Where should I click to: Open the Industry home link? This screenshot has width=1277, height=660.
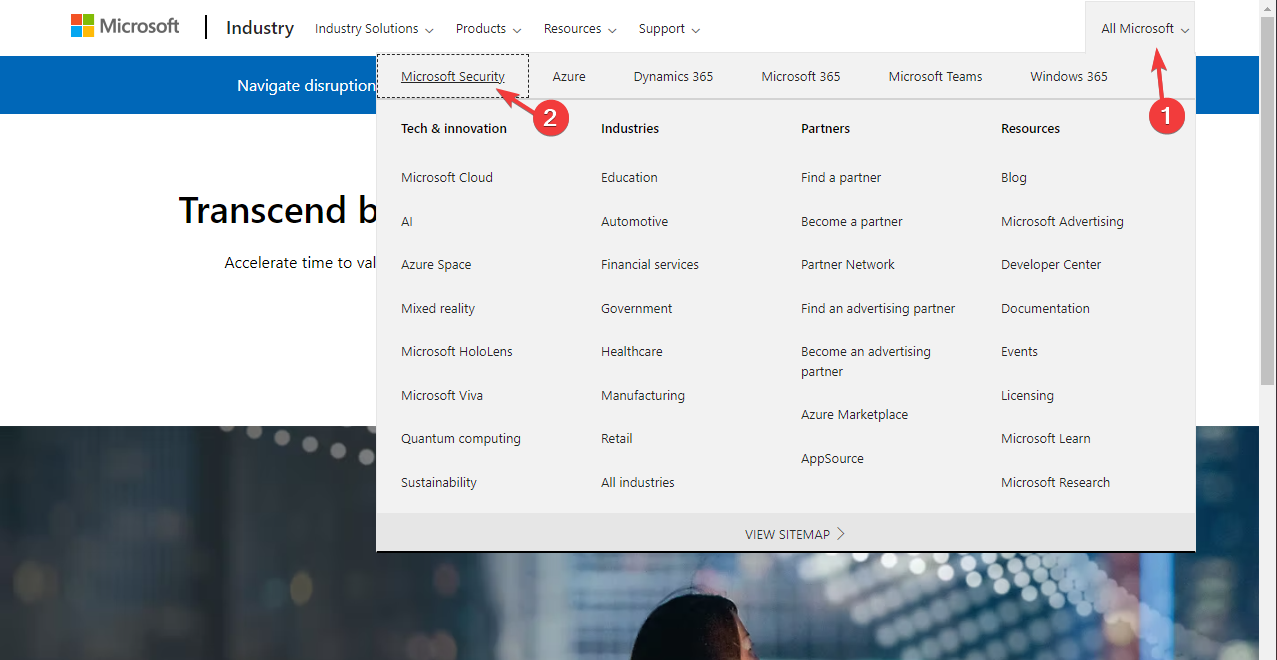pyautogui.click(x=260, y=28)
